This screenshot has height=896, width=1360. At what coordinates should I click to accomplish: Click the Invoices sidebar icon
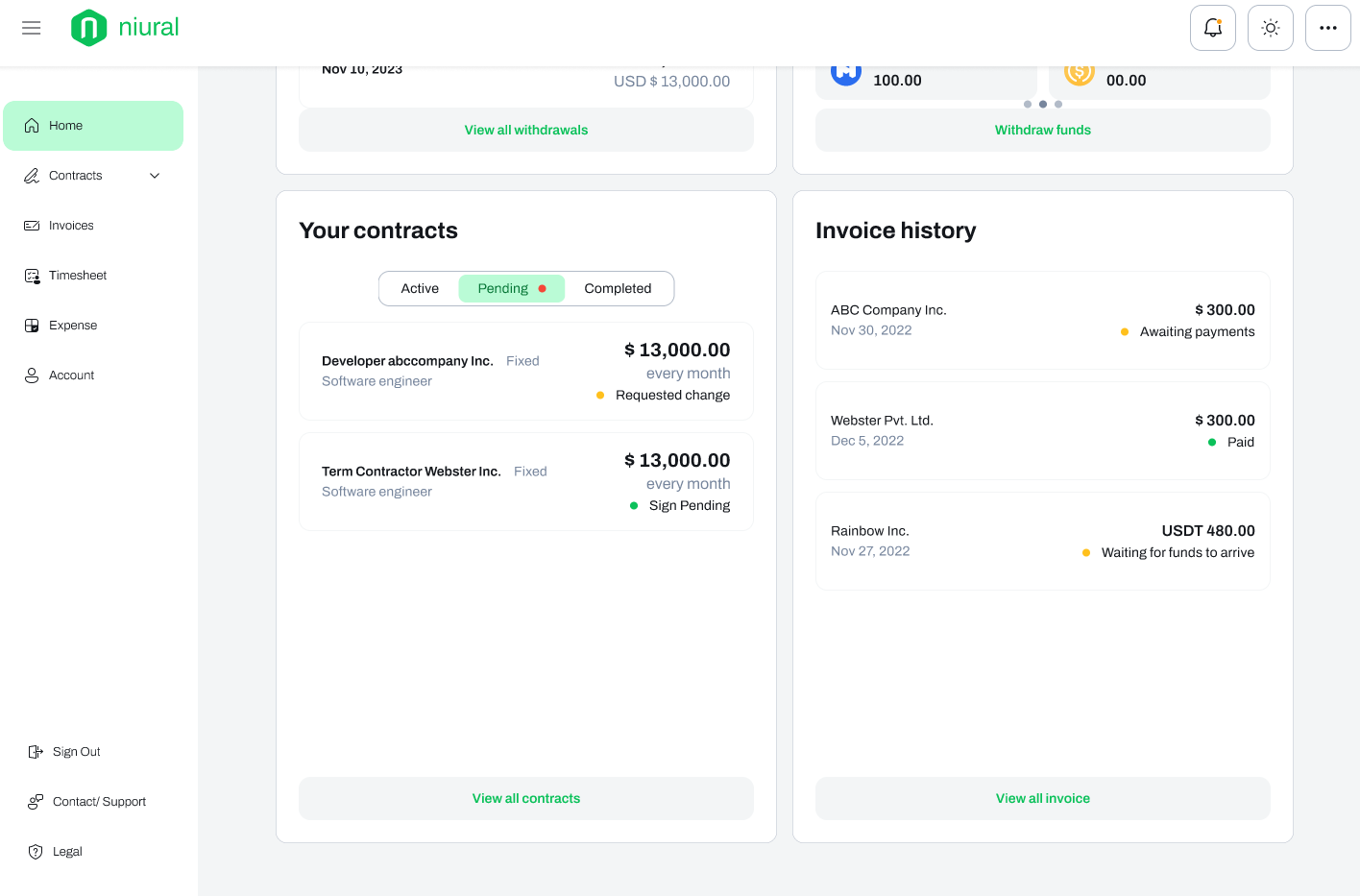32,226
